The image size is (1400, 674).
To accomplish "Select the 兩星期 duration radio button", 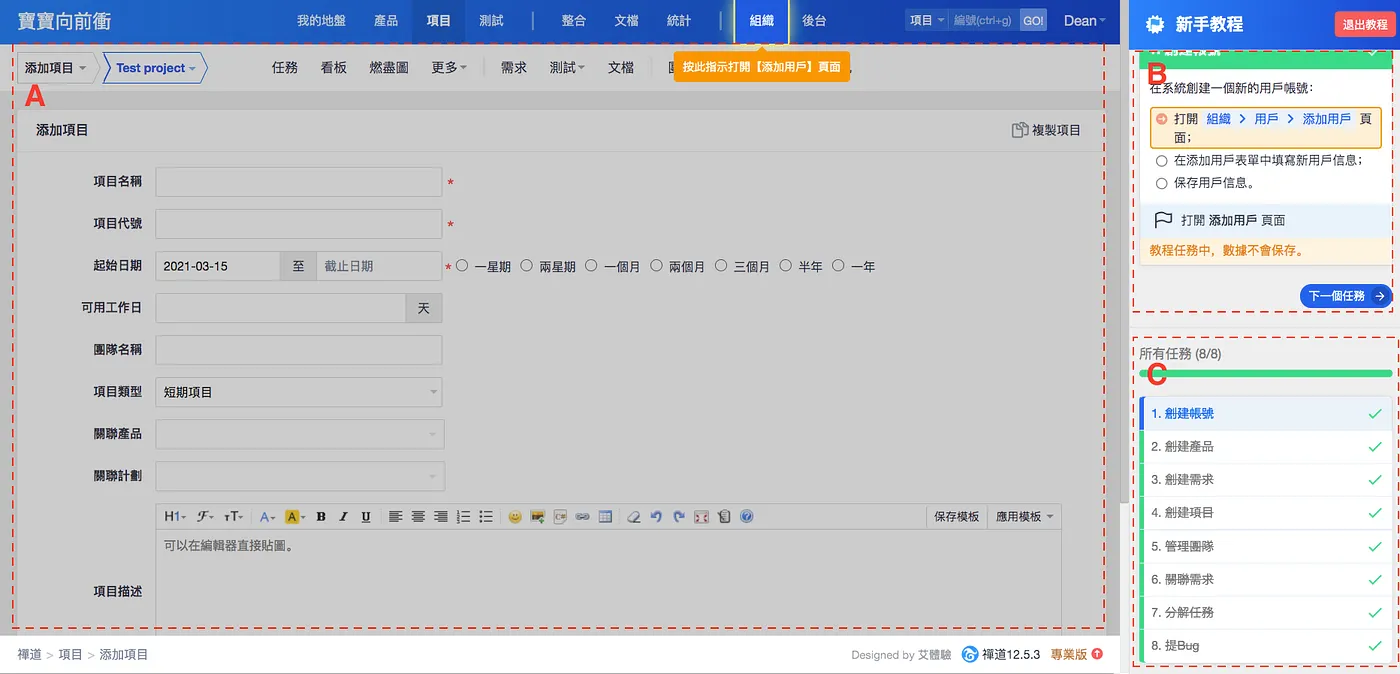I will (x=527, y=266).
